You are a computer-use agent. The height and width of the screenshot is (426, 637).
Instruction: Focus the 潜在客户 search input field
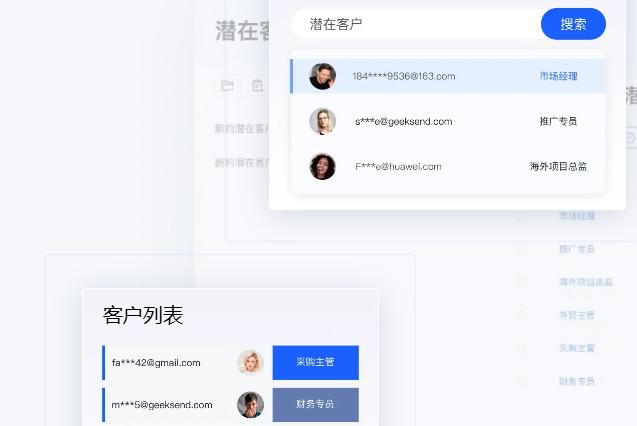pos(416,24)
